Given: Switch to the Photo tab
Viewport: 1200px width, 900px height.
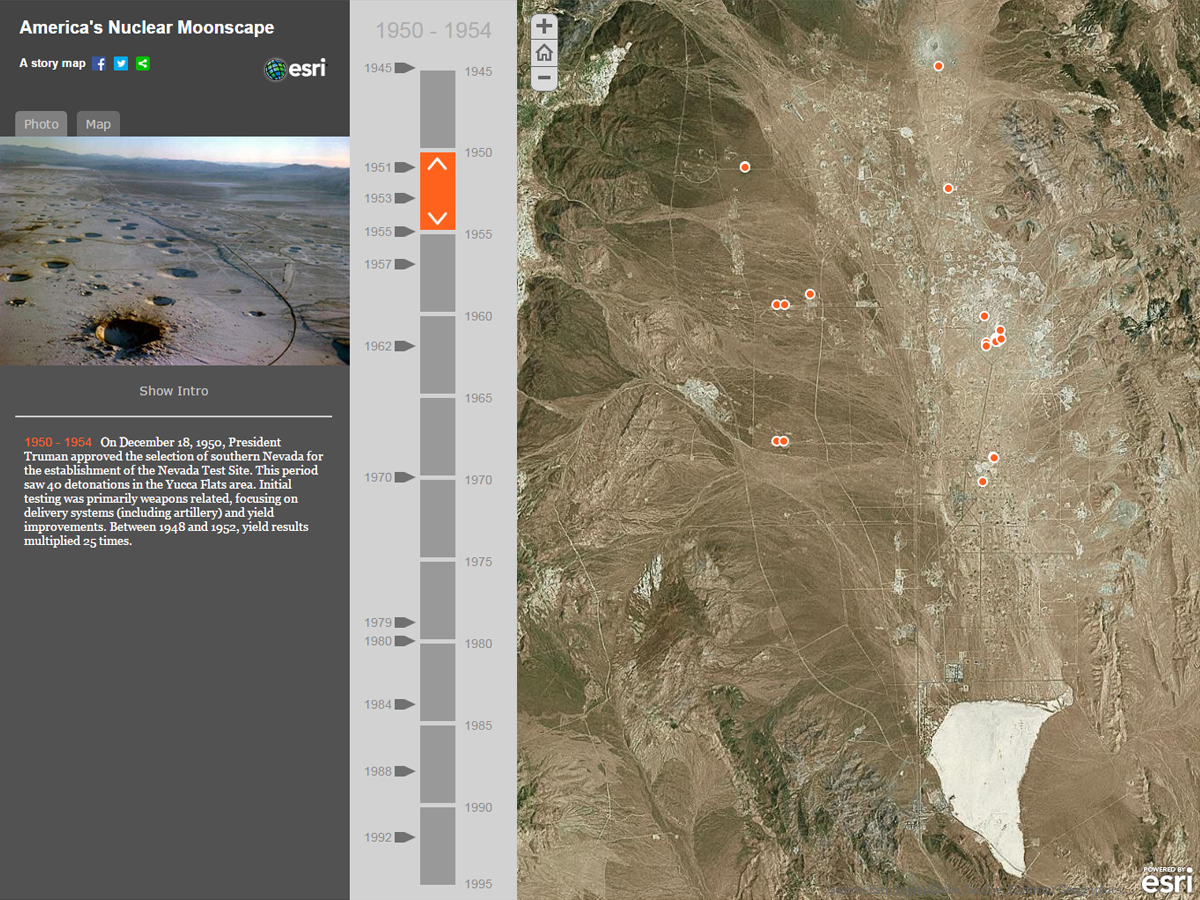Looking at the screenshot, I should pyautogui.click(x=41, y=124).
